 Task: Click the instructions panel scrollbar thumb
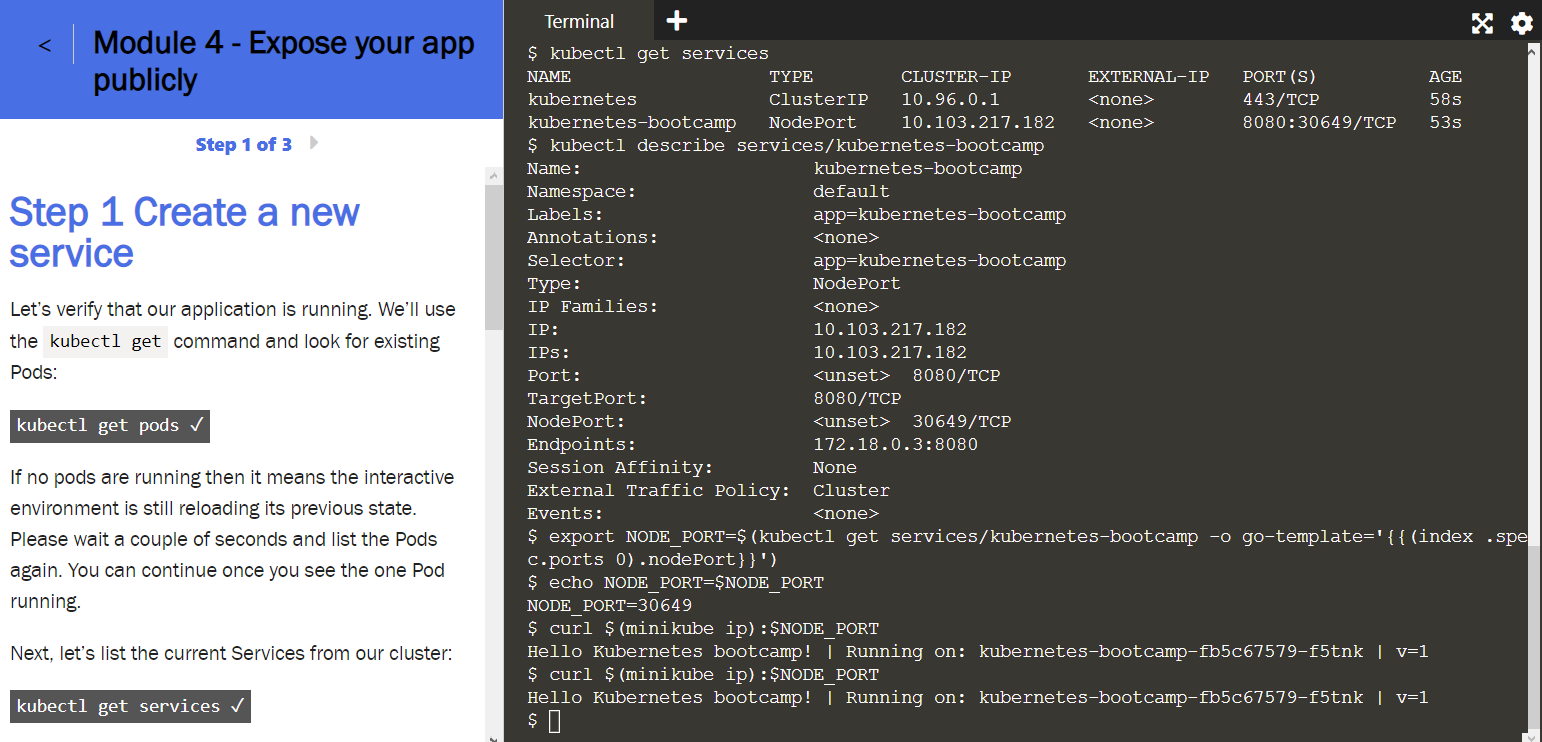click(494, 257)
